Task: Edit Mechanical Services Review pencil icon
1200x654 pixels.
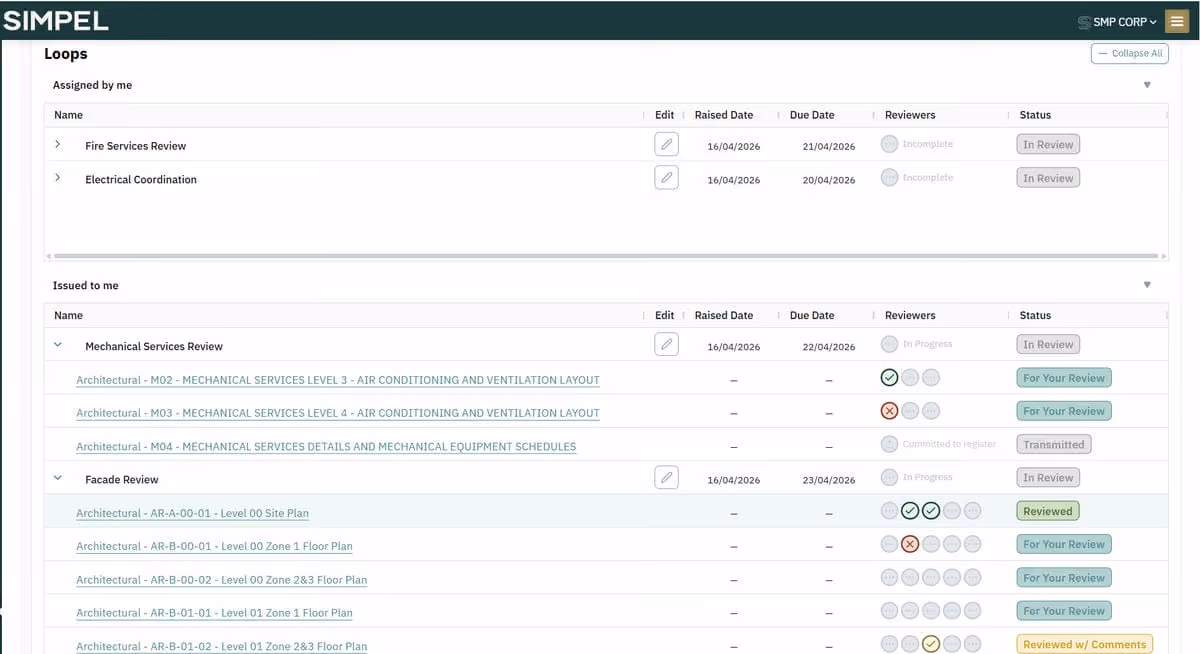Action: point(666,344)
